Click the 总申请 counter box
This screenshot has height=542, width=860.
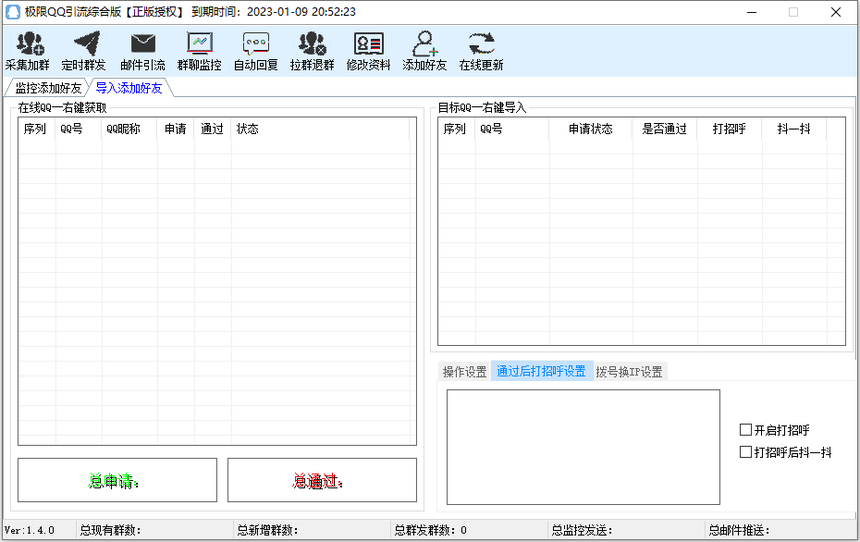pos(117,480)
